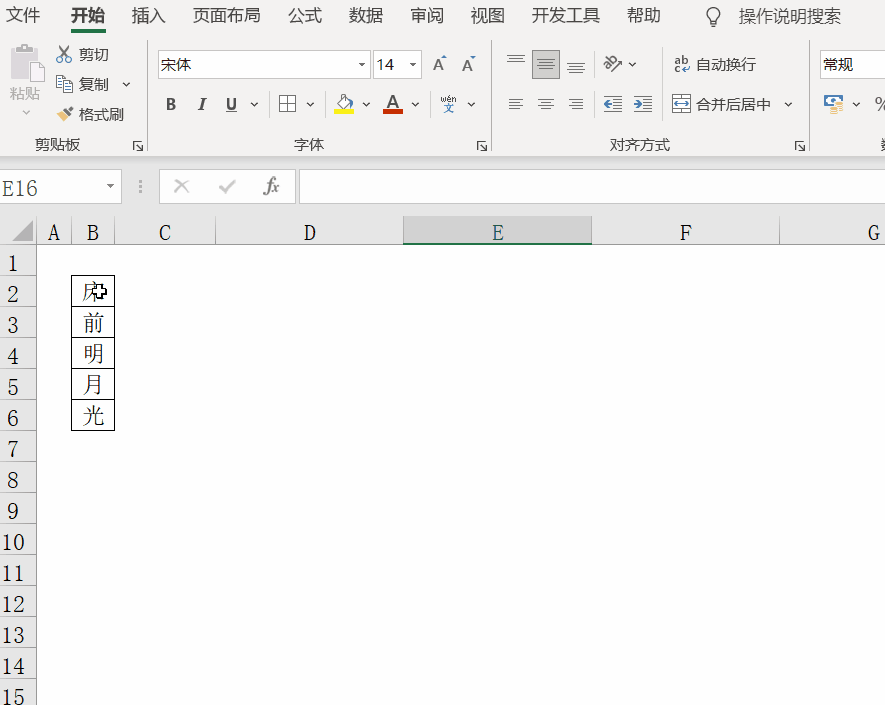This screenshot has width=885, height=705.
Task: Switch to the 数据 Data tab
Action: coord(366,15)
